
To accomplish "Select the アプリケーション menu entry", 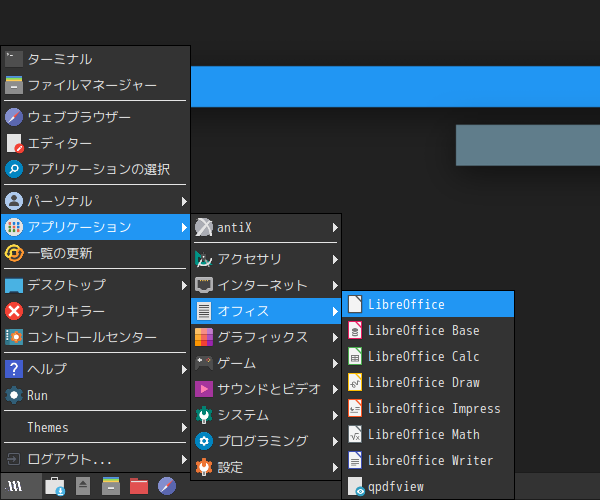I will pyautogui.click(x=96, y=227).
